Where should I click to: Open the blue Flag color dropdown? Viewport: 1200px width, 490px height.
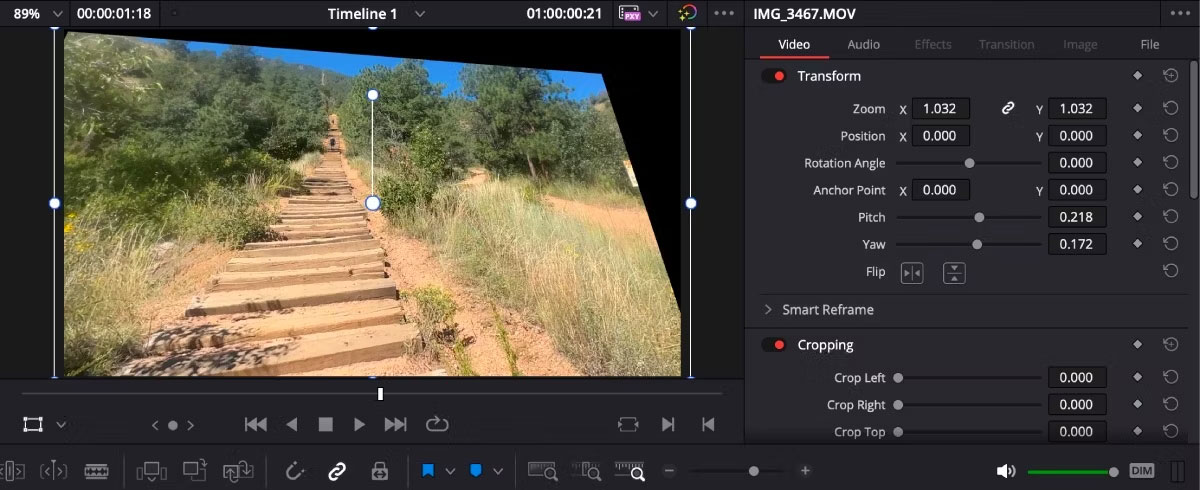[450, 470]
